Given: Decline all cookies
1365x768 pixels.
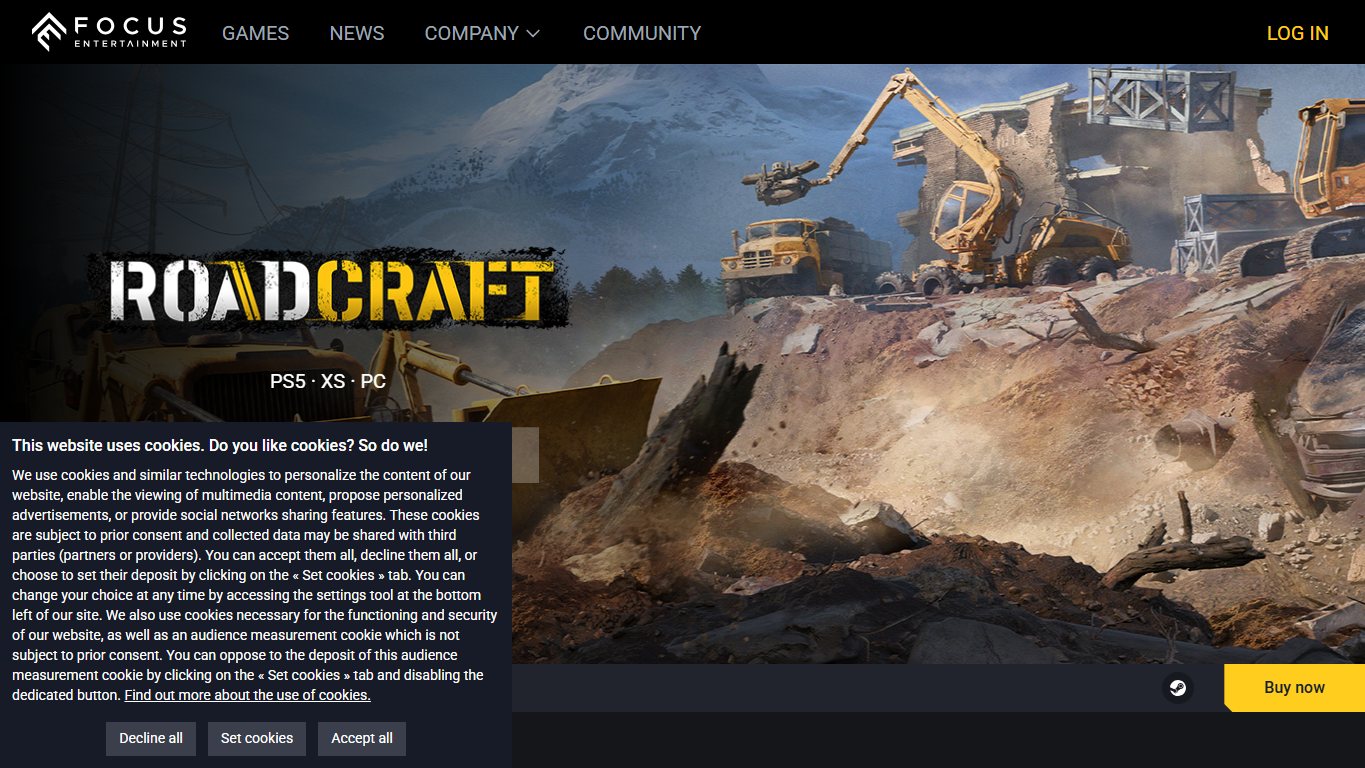Looking at the screenshot, I should (151, 738).
